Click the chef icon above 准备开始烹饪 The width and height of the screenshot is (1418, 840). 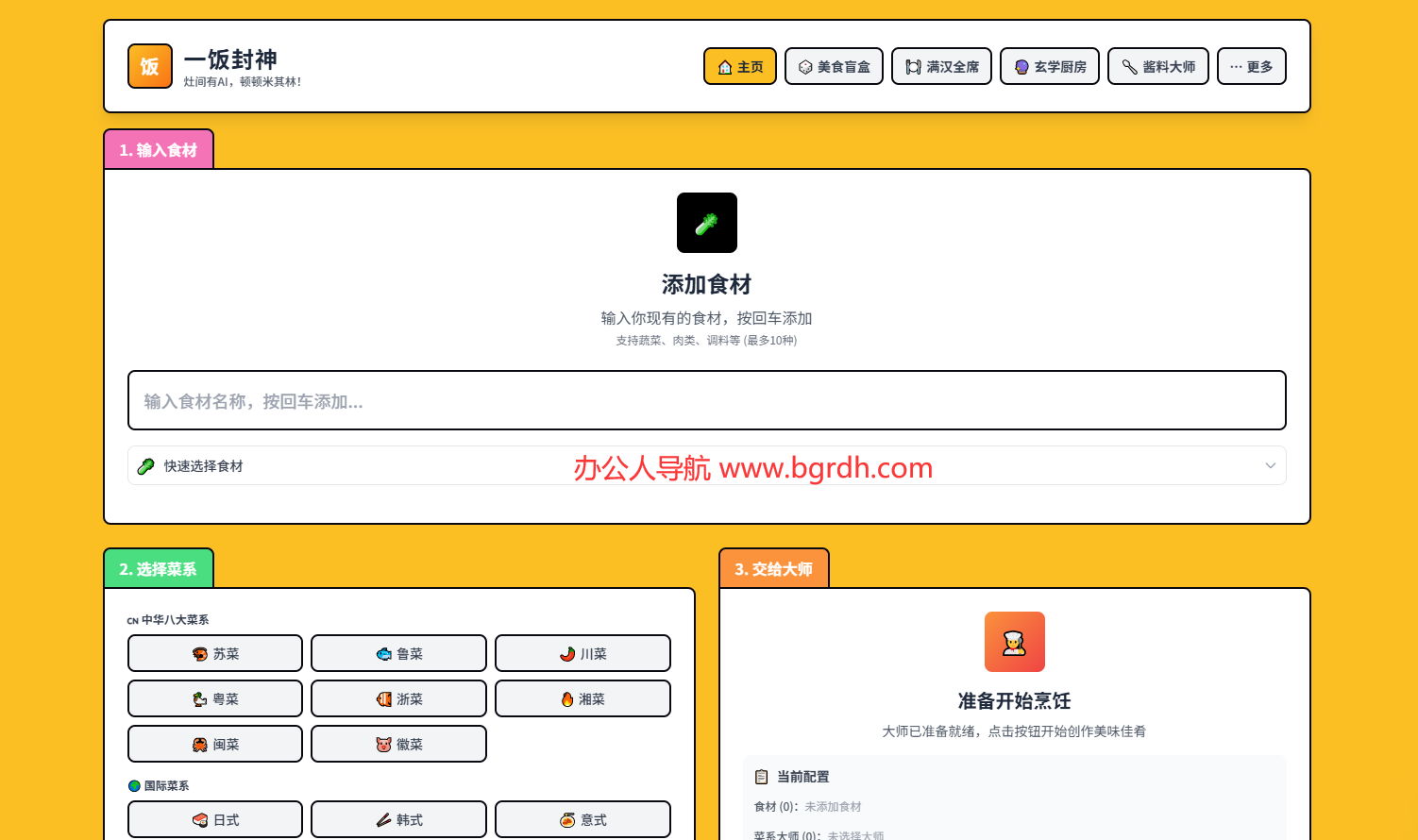(1014, 642)
